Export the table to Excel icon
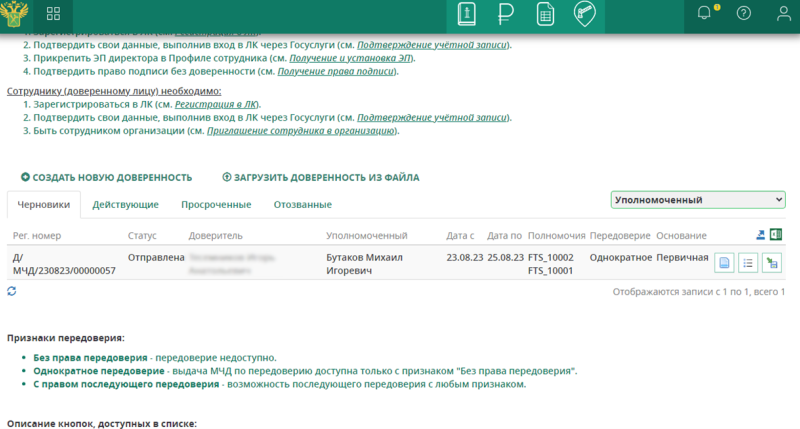The width and height of the screenshot is (800, 429). [x=776, y=234]
